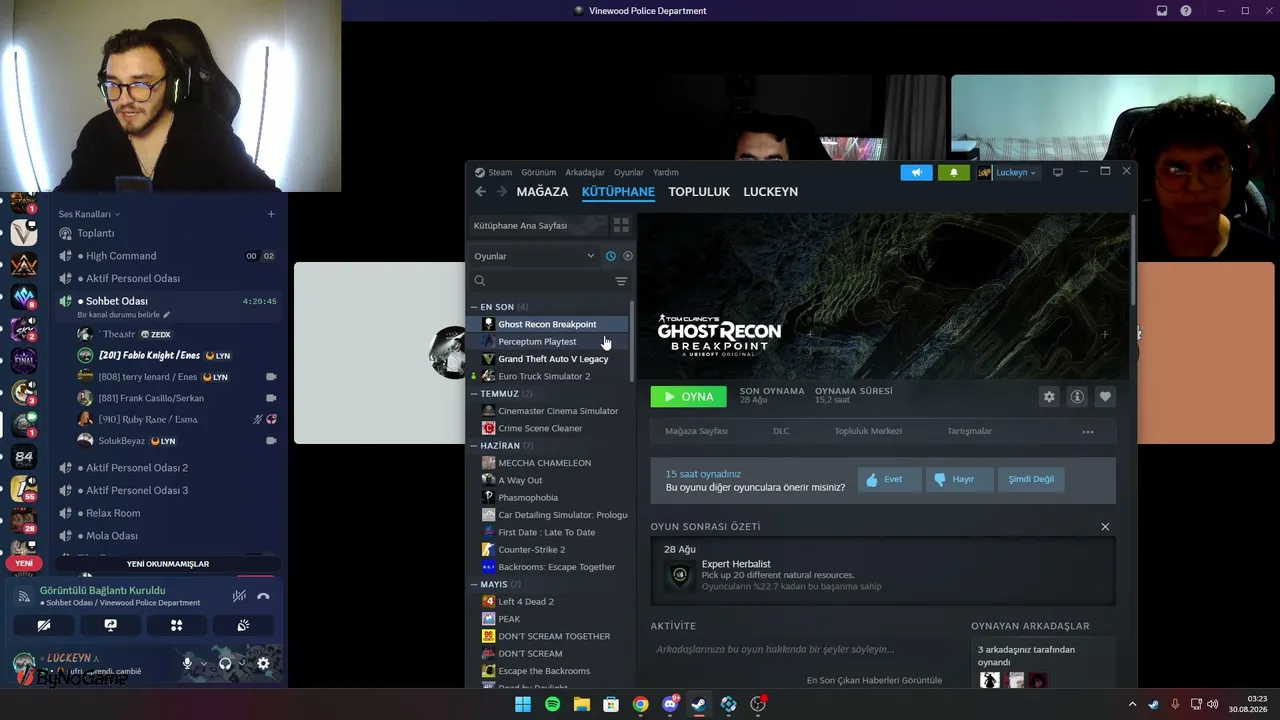
Task: Open Discord help question mark icon
Action: pos(1186,11)
